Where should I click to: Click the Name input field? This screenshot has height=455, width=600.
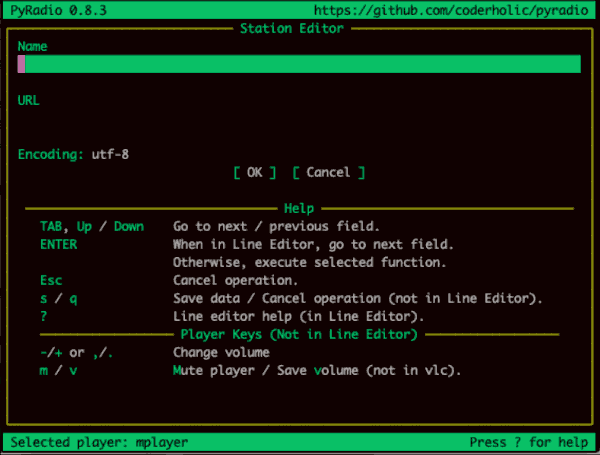point(300,65)
